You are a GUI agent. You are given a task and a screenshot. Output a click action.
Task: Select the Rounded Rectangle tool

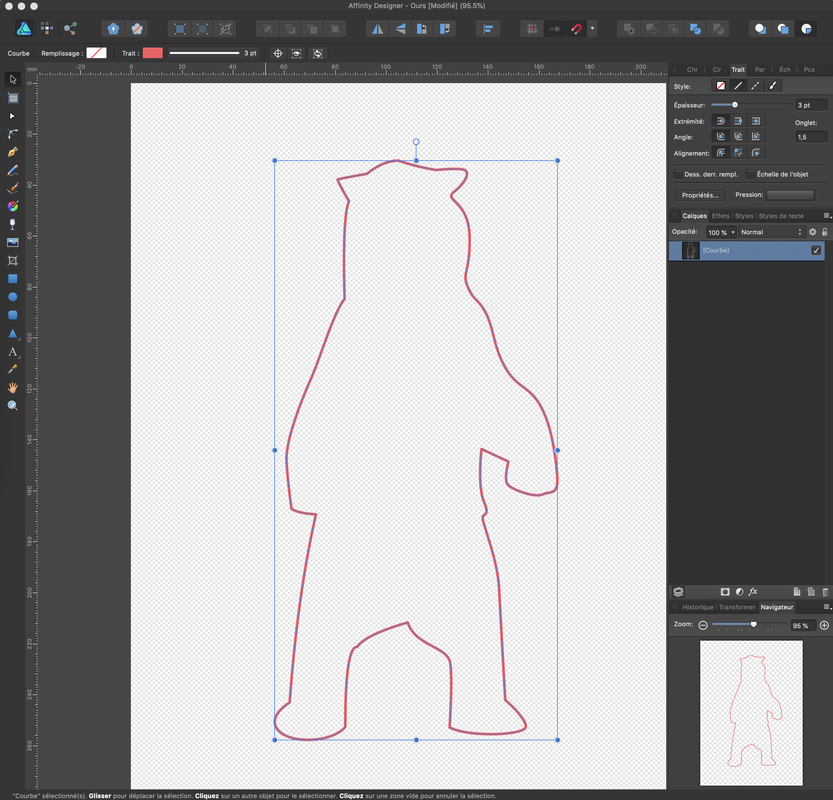point(13,314)
